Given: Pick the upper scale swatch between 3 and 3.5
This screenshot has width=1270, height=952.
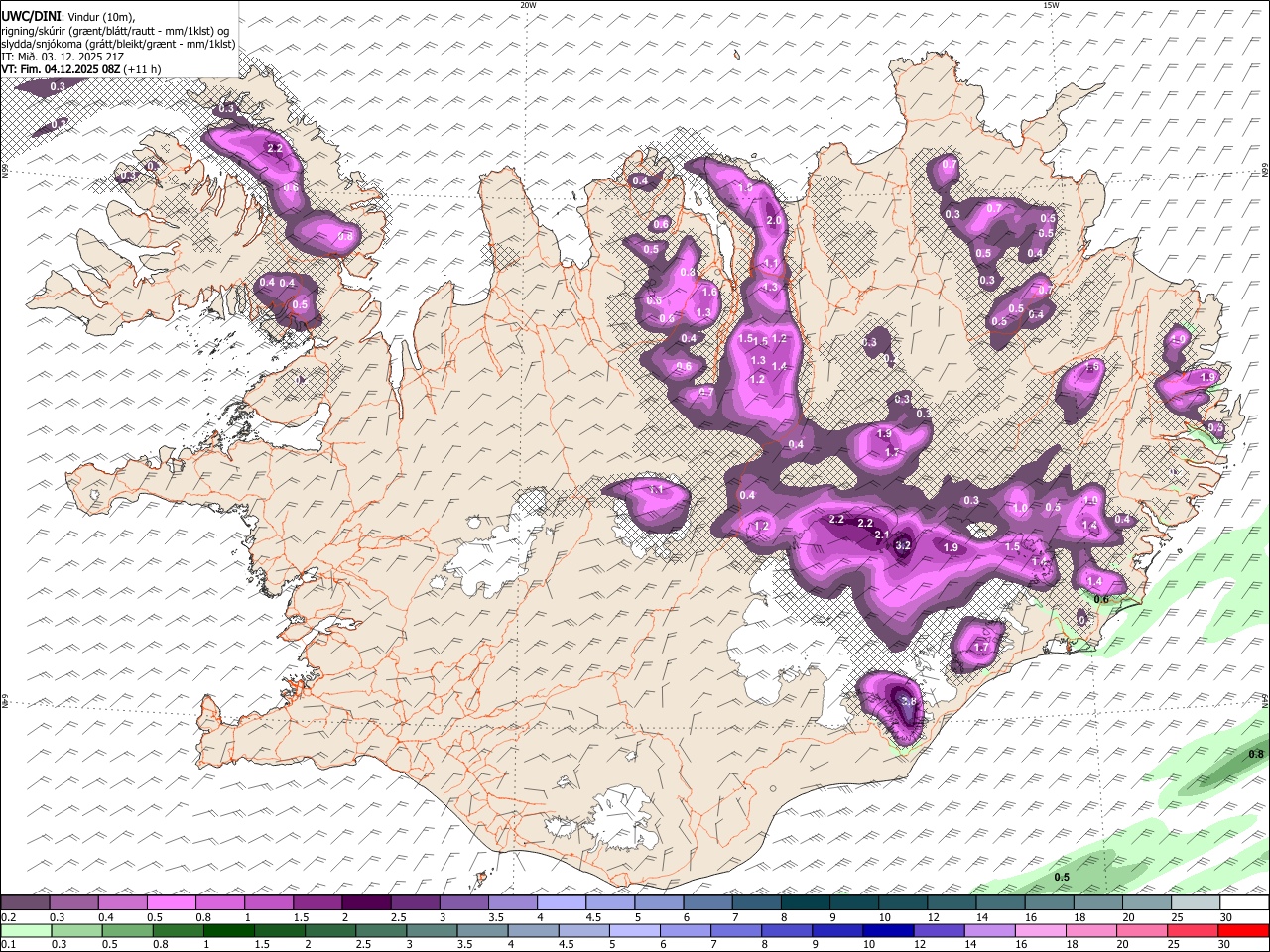Looking at the screenshot, I should pyautogui.click(x=463, y=903).
